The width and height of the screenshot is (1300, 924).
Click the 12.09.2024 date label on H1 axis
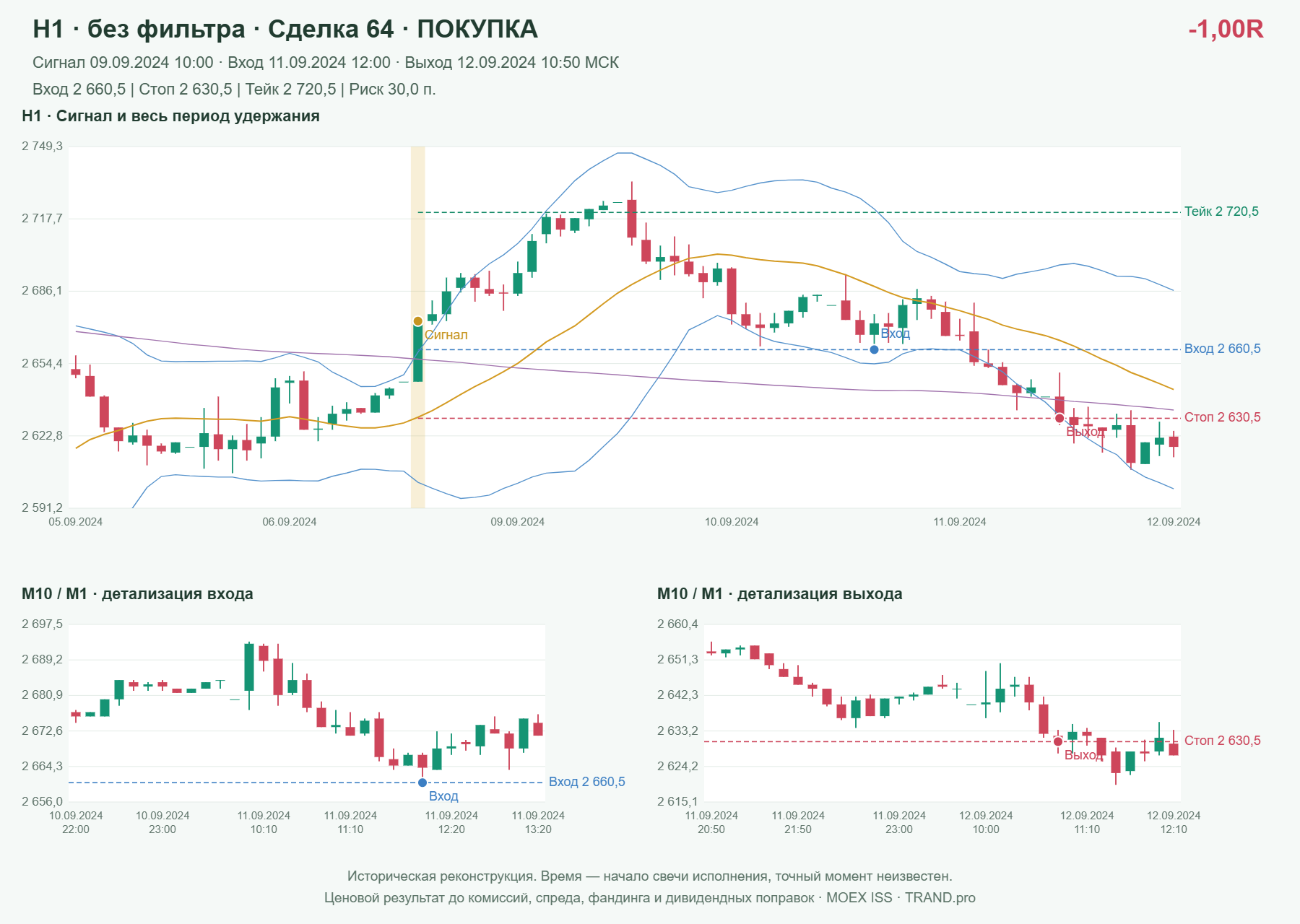[1174, 522]
